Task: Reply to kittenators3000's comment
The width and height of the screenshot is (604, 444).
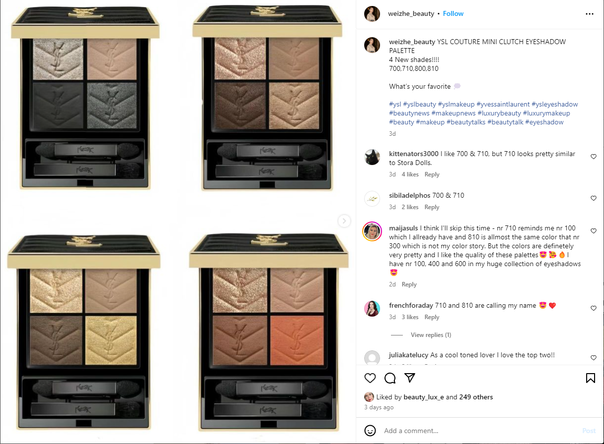Action: [432, 174]
